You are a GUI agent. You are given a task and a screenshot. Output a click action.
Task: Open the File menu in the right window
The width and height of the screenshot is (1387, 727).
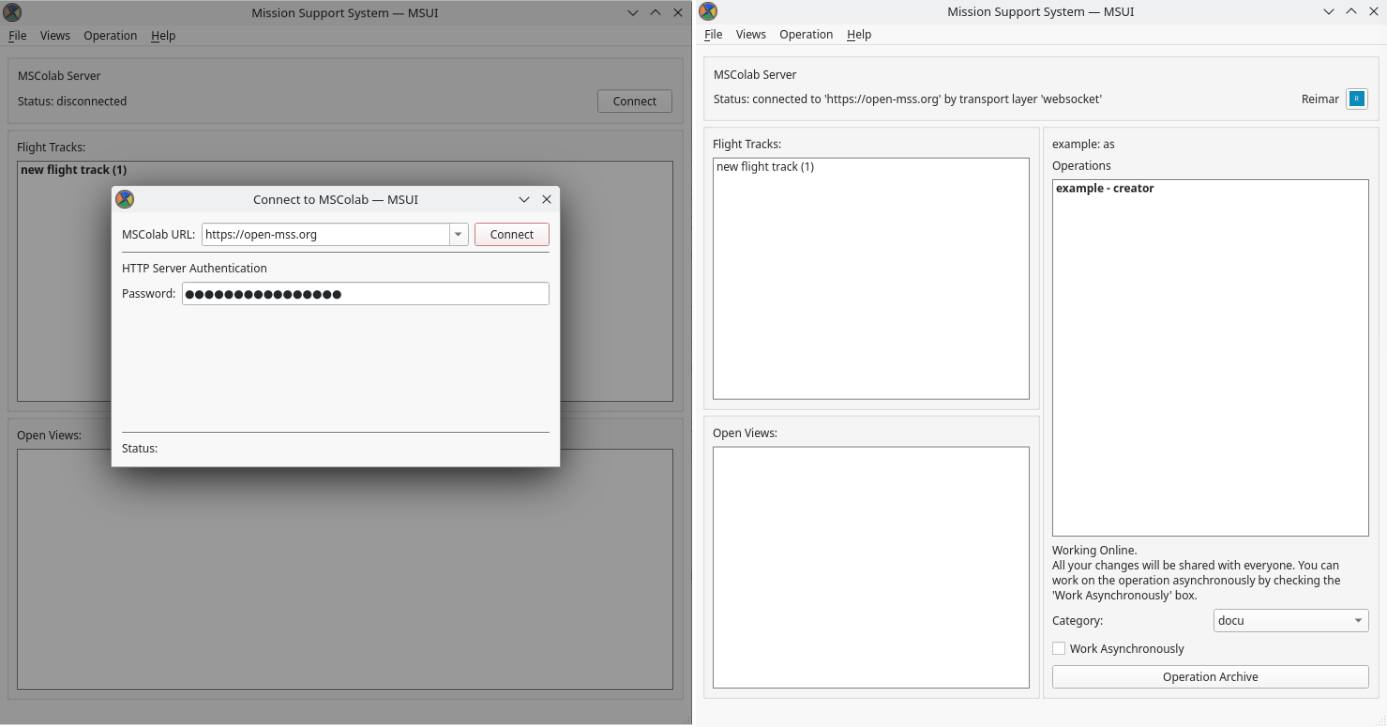pos(713,34)
